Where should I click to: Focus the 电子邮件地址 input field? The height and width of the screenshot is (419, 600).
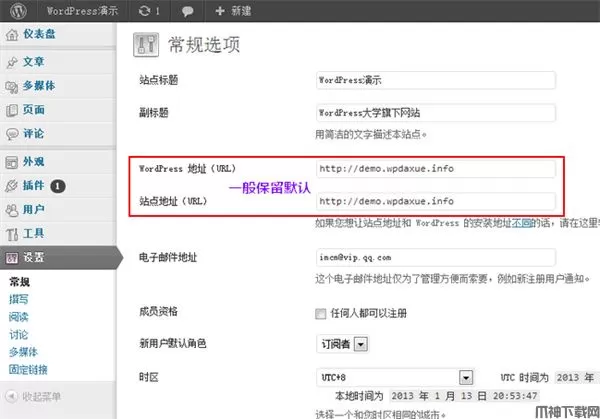pos(435,258)
